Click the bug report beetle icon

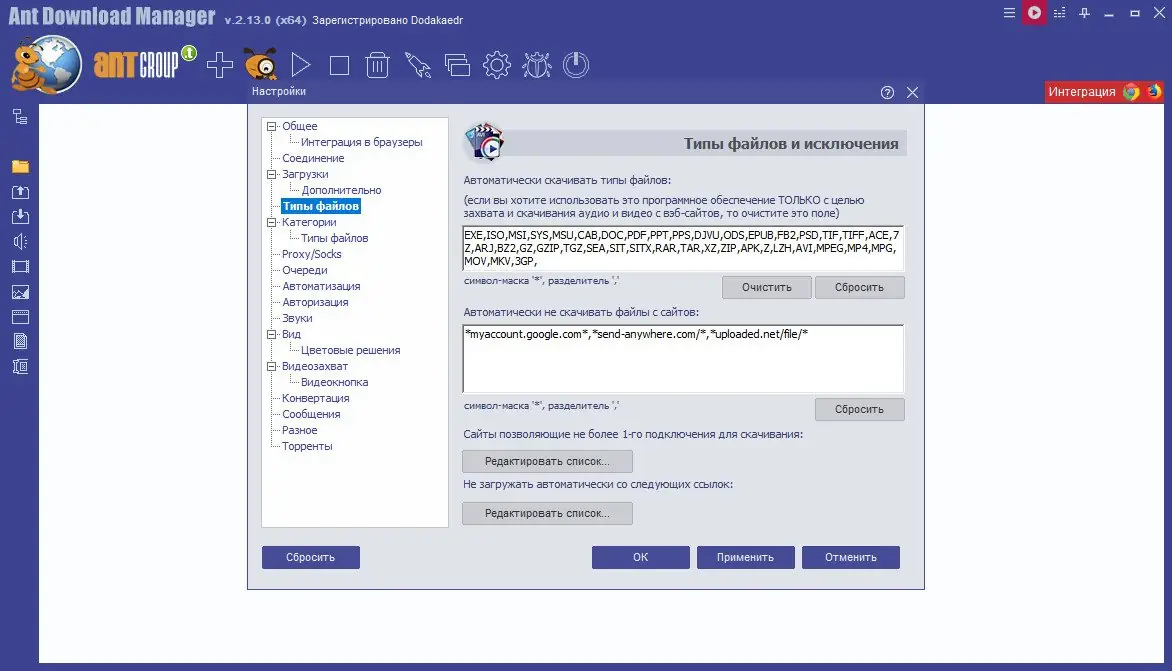click(537, 65)
